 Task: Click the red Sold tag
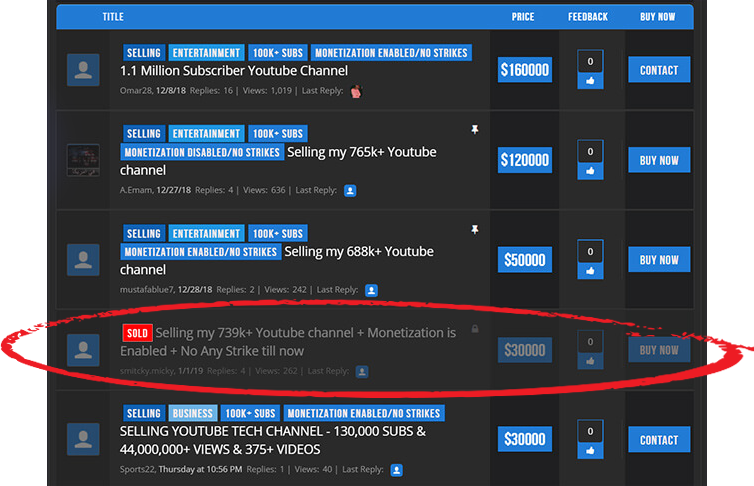pyautogui.click(x=137, y=333)
